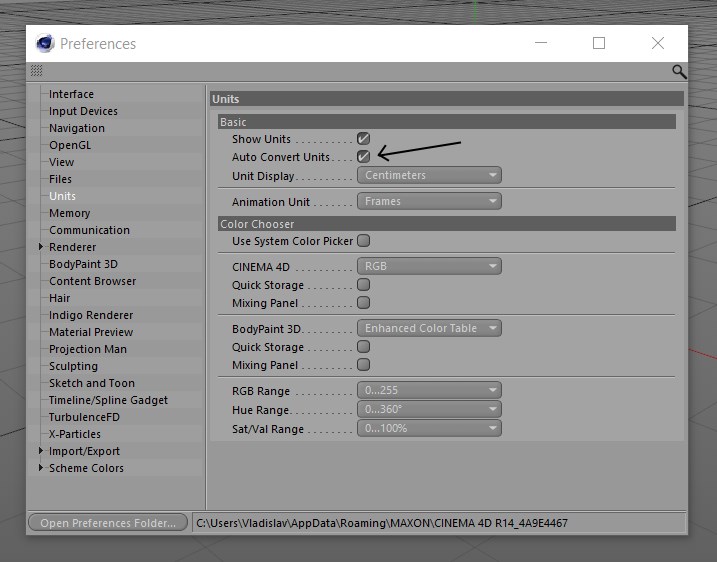717x562 pixels.
Task: Expand the Import/Export tree arrow
Action: [41, 450]
